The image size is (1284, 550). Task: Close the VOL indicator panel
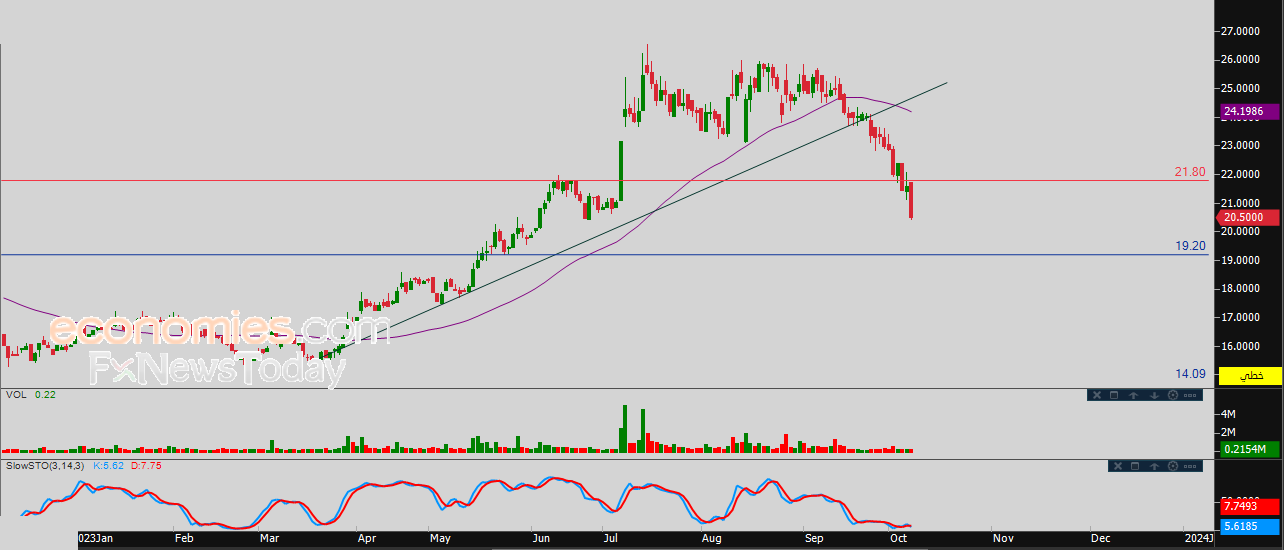pos(1097,395)
